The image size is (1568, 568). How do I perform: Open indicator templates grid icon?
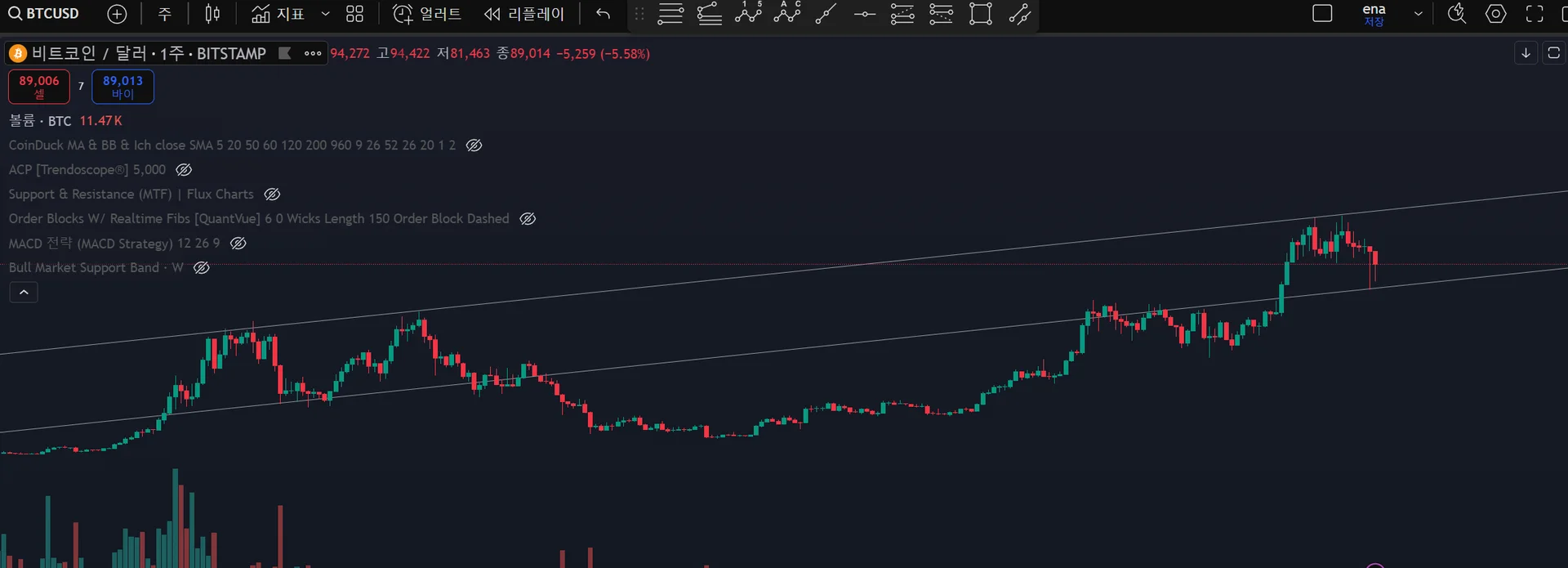click(354, 14)
